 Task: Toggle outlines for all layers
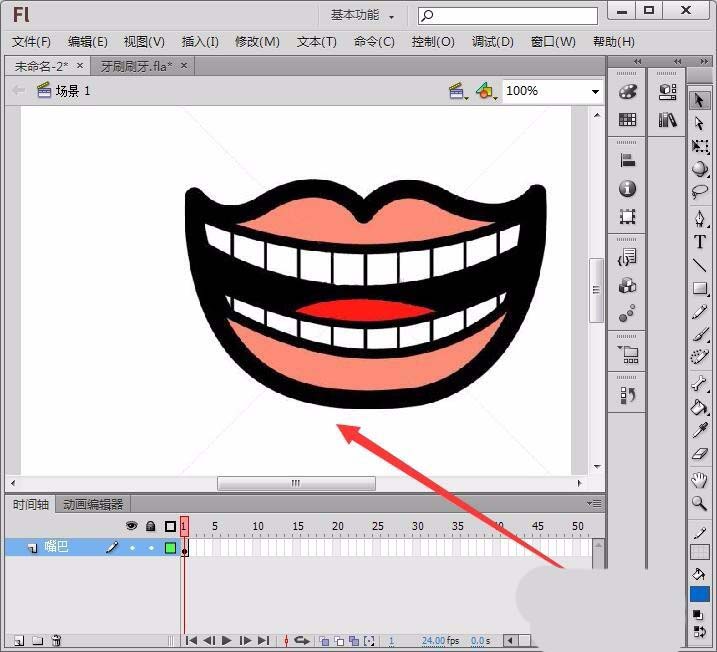[x=170, y=527]
